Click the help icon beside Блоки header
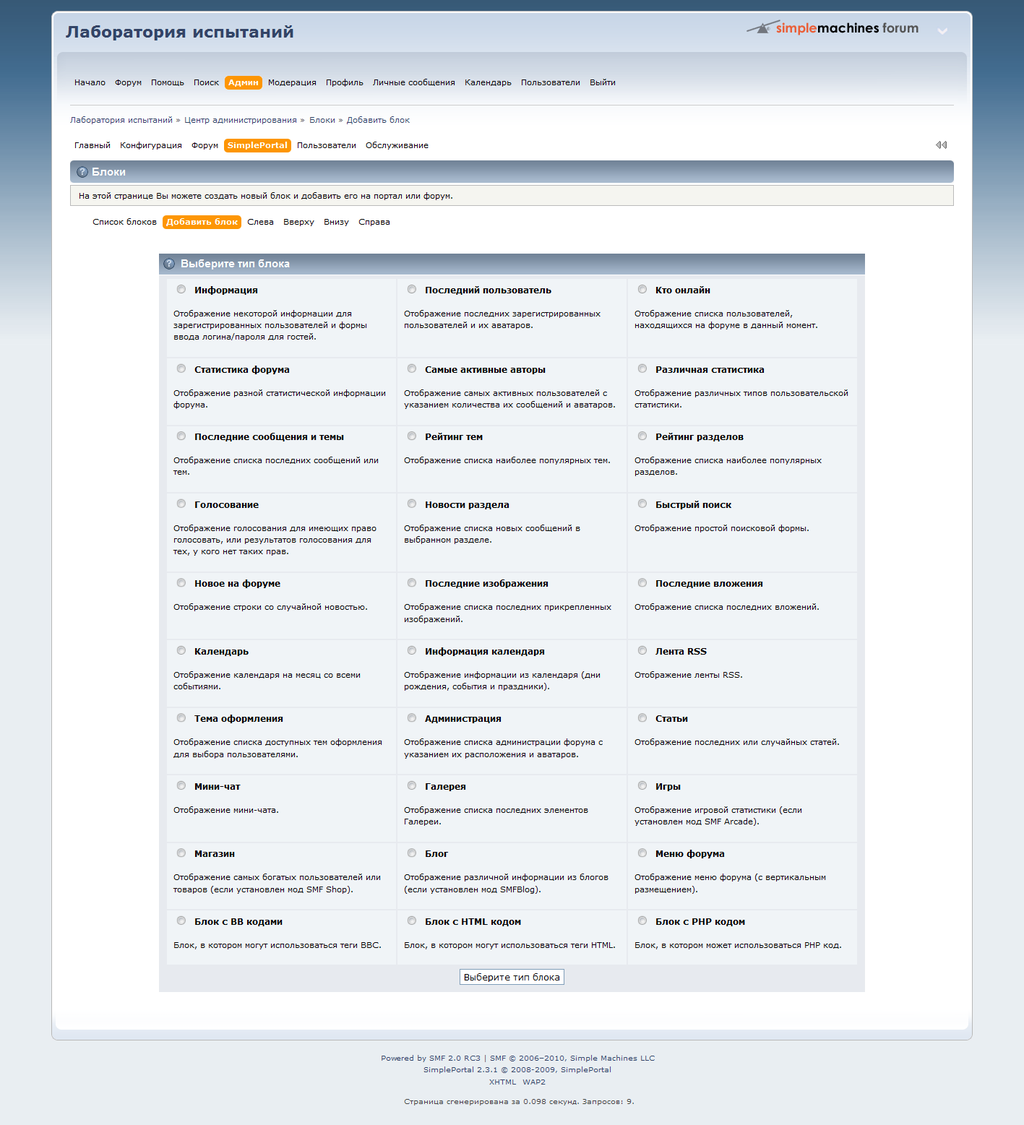Image resolution: width=1024 pixels, height=1125 pixels. tap(82, 172)
